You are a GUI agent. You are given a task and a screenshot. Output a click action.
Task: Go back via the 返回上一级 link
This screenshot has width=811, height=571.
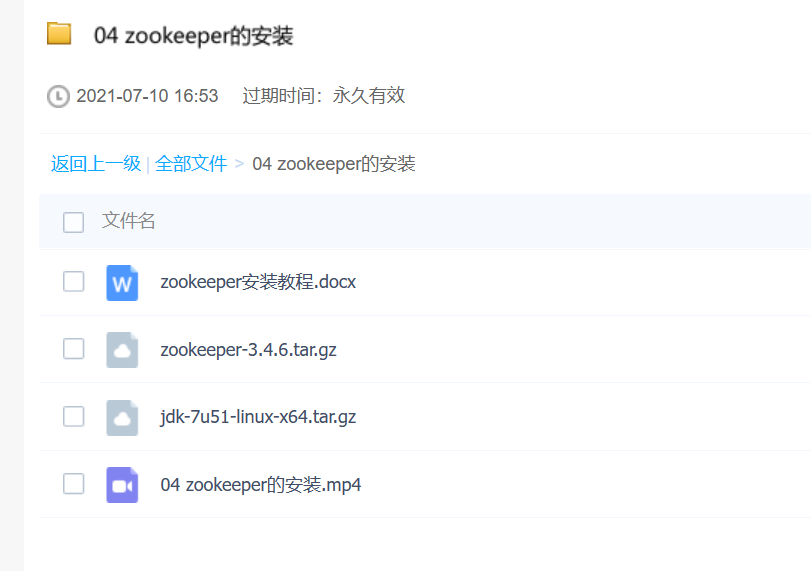click(96, 164)
